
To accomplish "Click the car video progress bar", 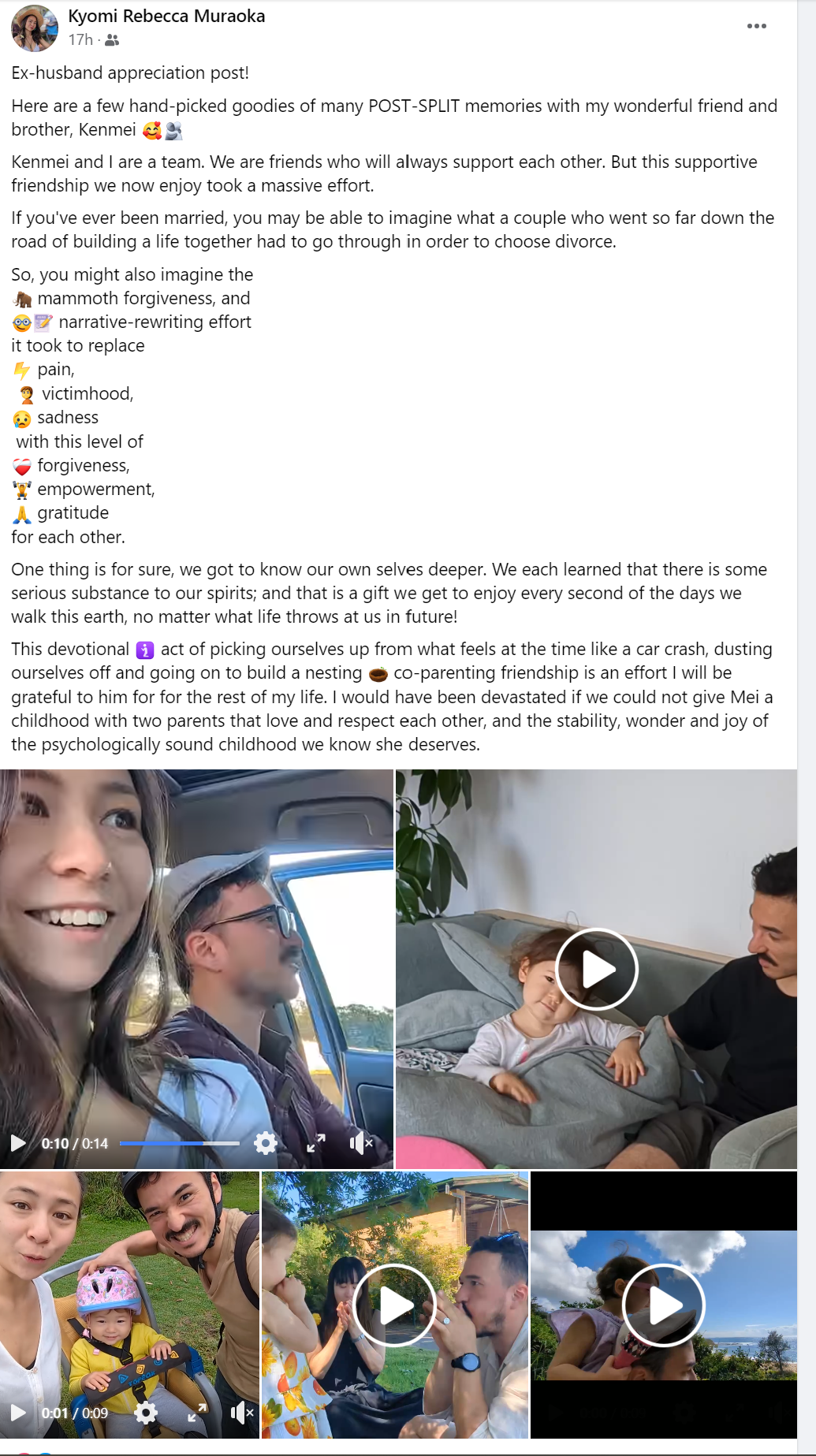I will tap(180, 1143).
